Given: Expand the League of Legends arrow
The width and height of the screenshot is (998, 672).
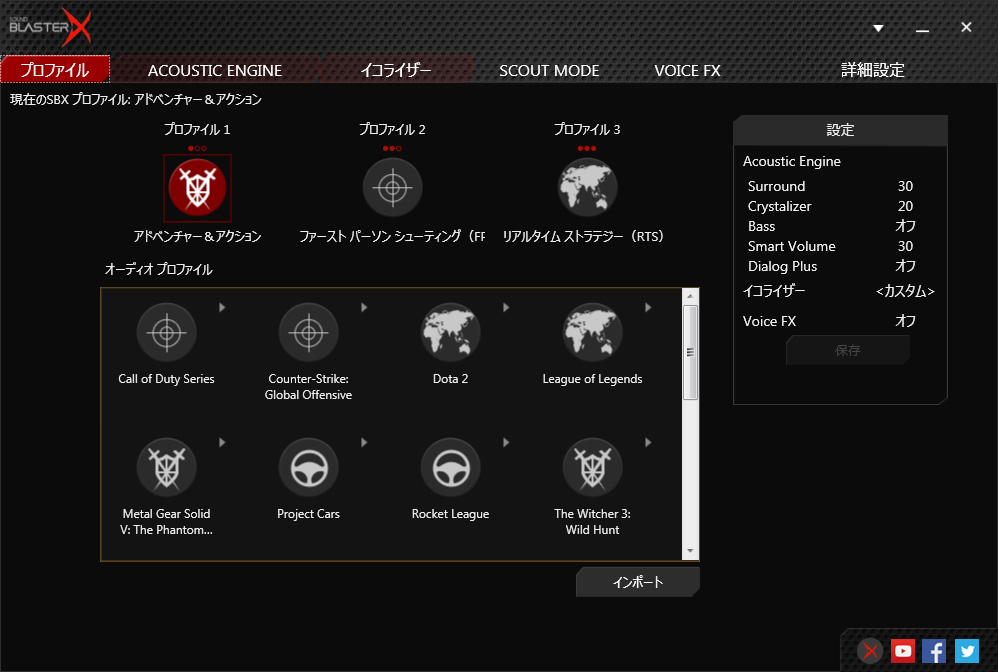Looking at the screenshot, I should [x=648, y=307].
